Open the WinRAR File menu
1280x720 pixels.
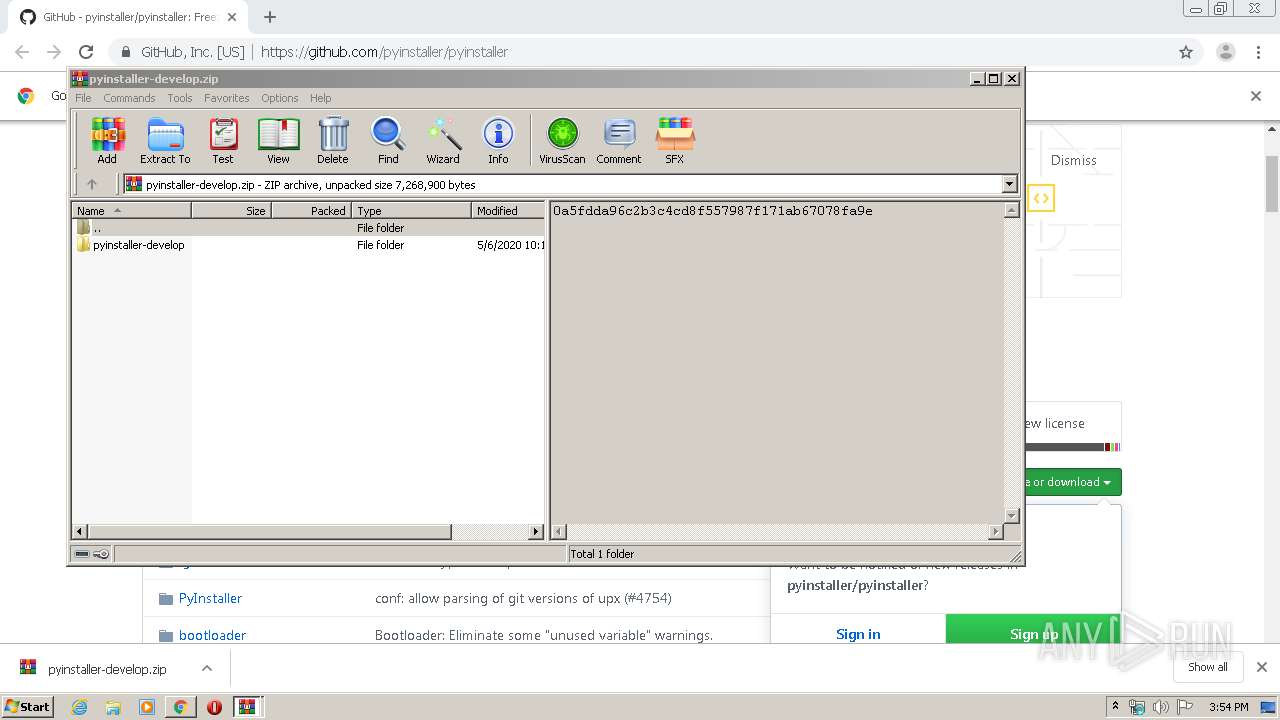point(83,98)
